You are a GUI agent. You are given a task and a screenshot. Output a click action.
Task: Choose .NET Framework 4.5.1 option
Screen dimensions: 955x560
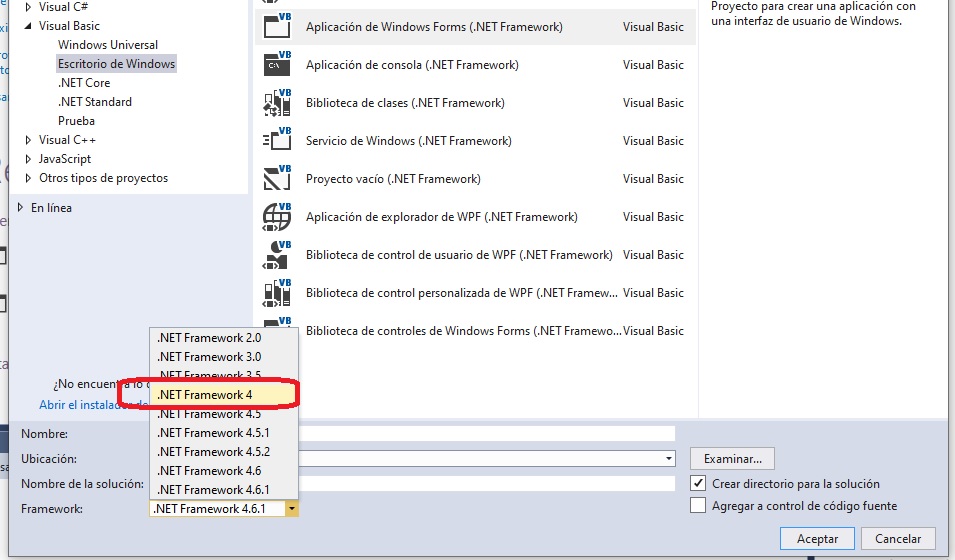(x=224, y=433)
